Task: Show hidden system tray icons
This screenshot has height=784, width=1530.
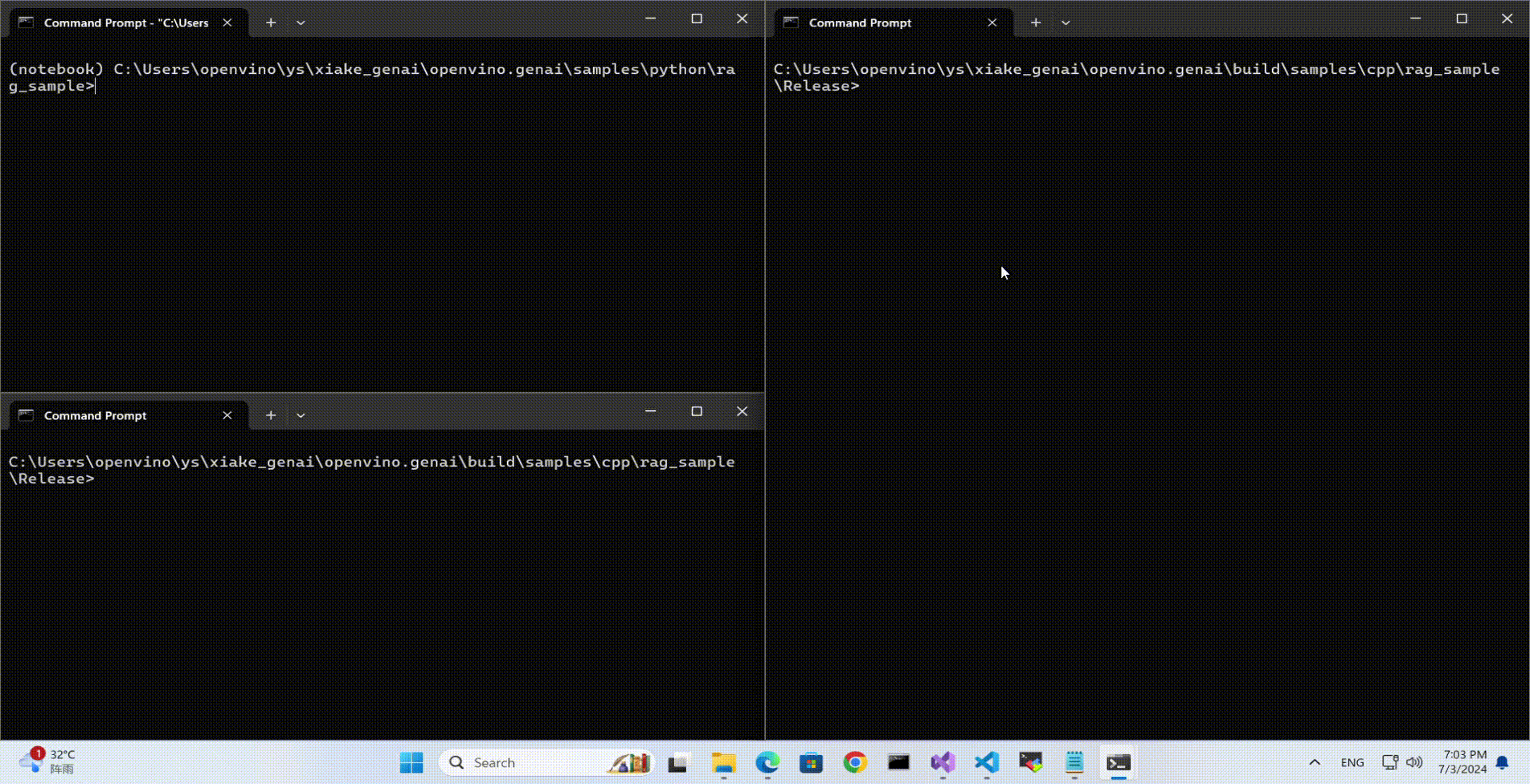Action: pos(1315,762)
